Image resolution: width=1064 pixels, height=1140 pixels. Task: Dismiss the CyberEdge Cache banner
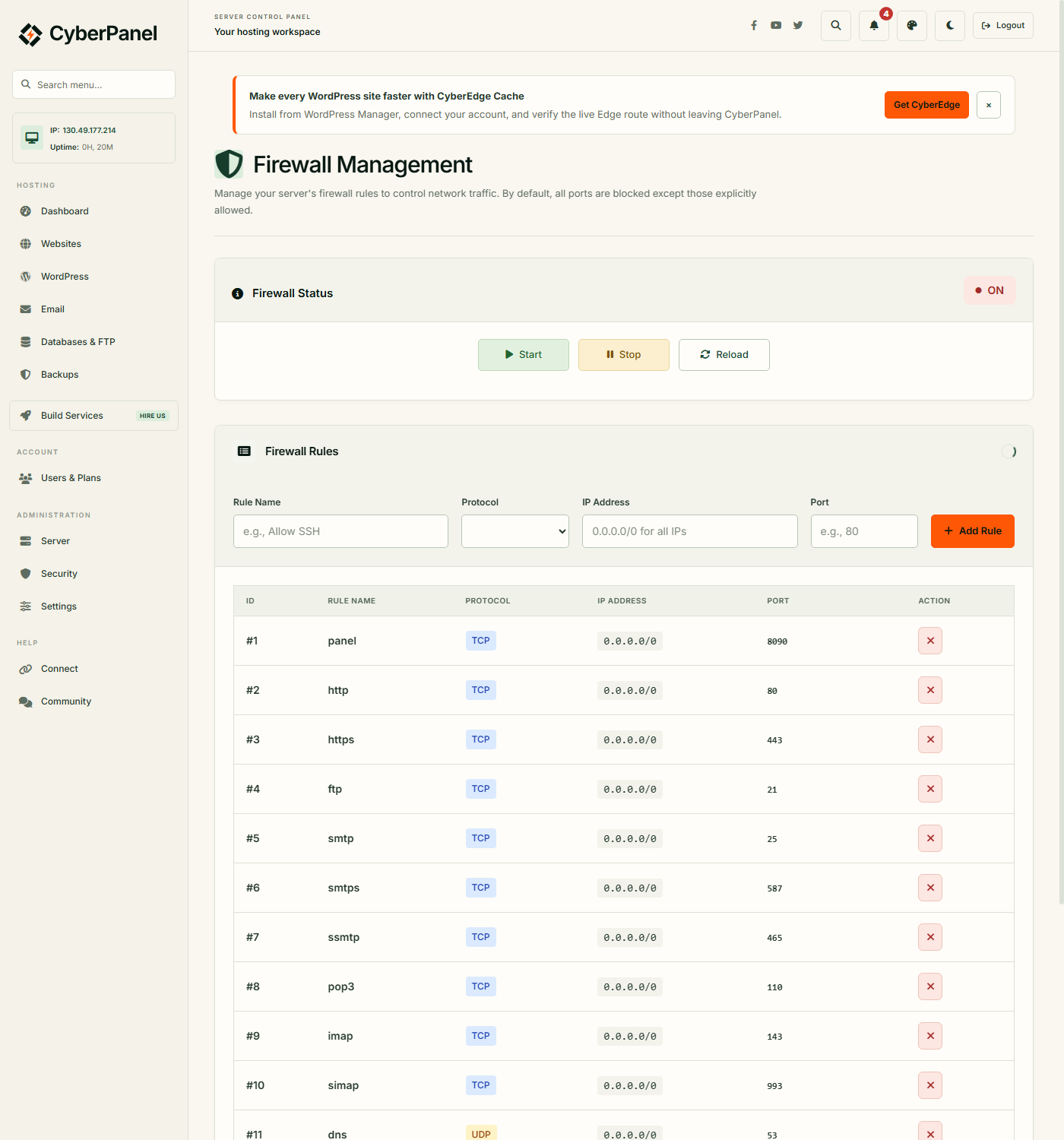pos(989,105)
